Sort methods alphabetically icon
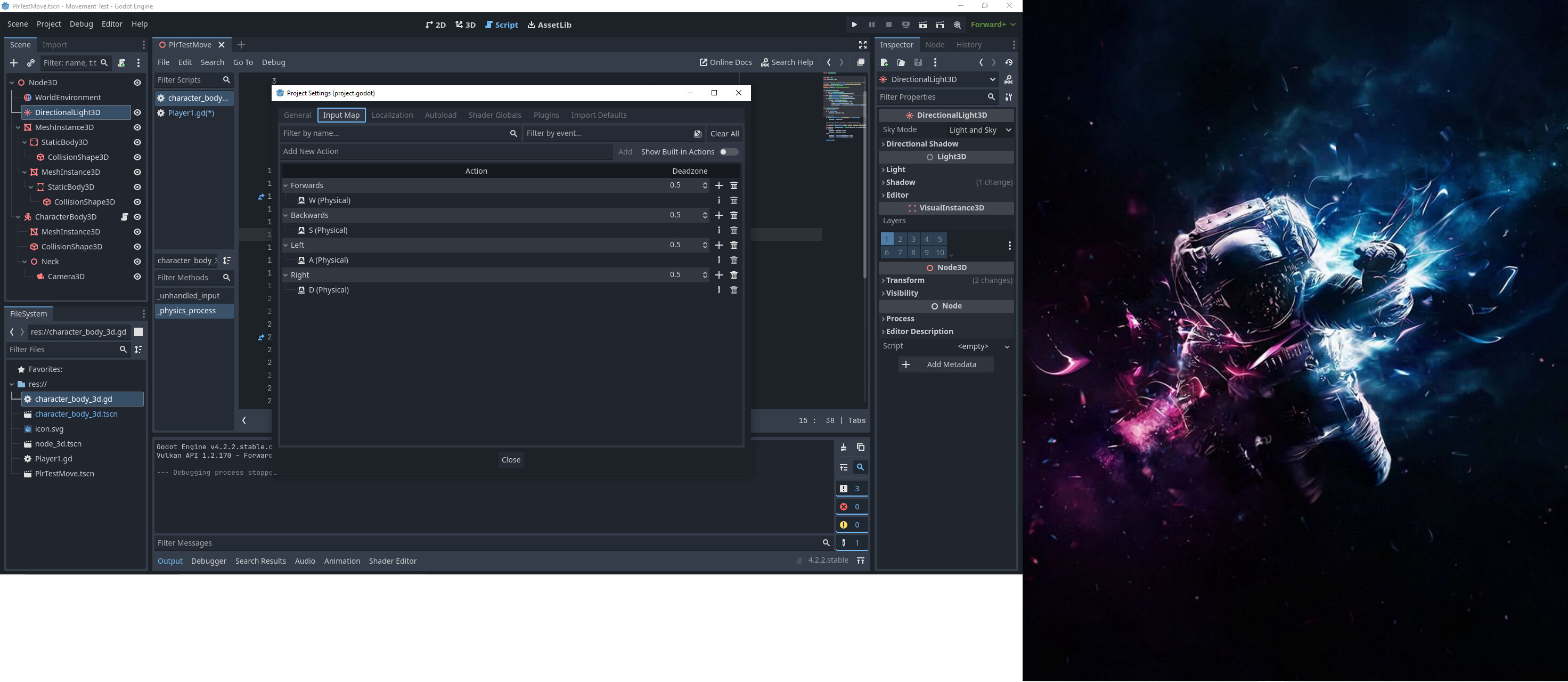The image size is (1568, 682). pyautogui.click(x=226, y=261)
